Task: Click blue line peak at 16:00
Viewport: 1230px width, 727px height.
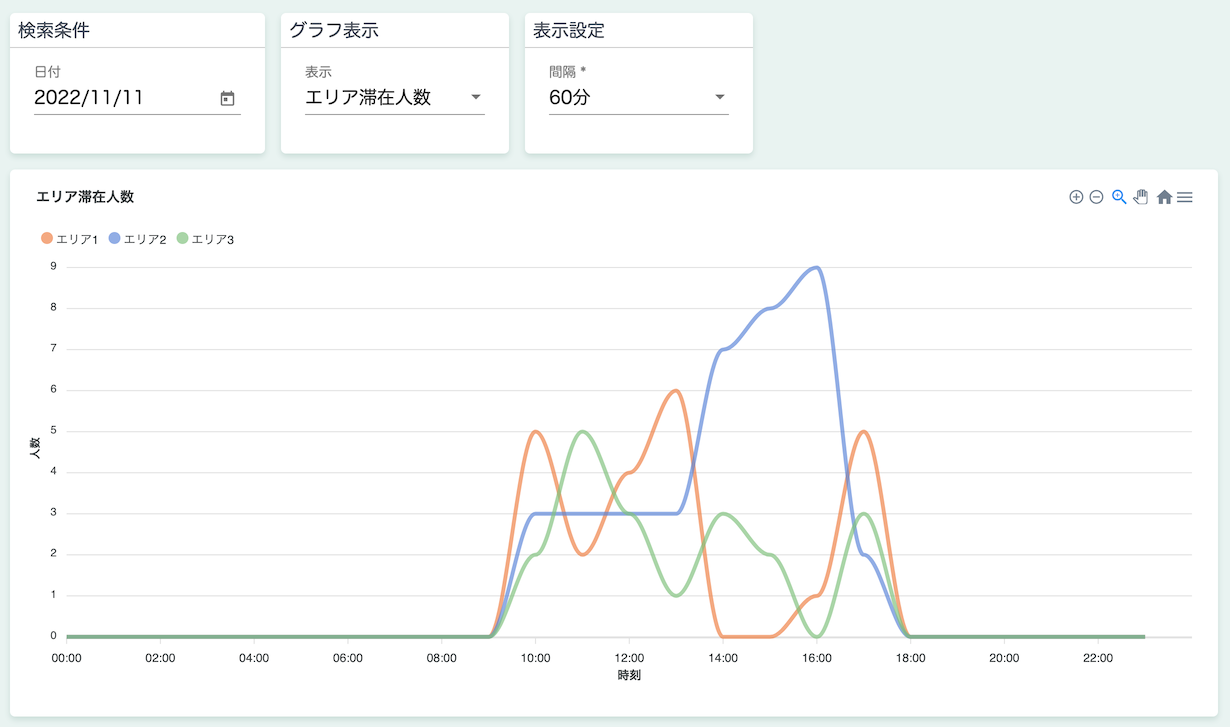Action: pos(817,267)
